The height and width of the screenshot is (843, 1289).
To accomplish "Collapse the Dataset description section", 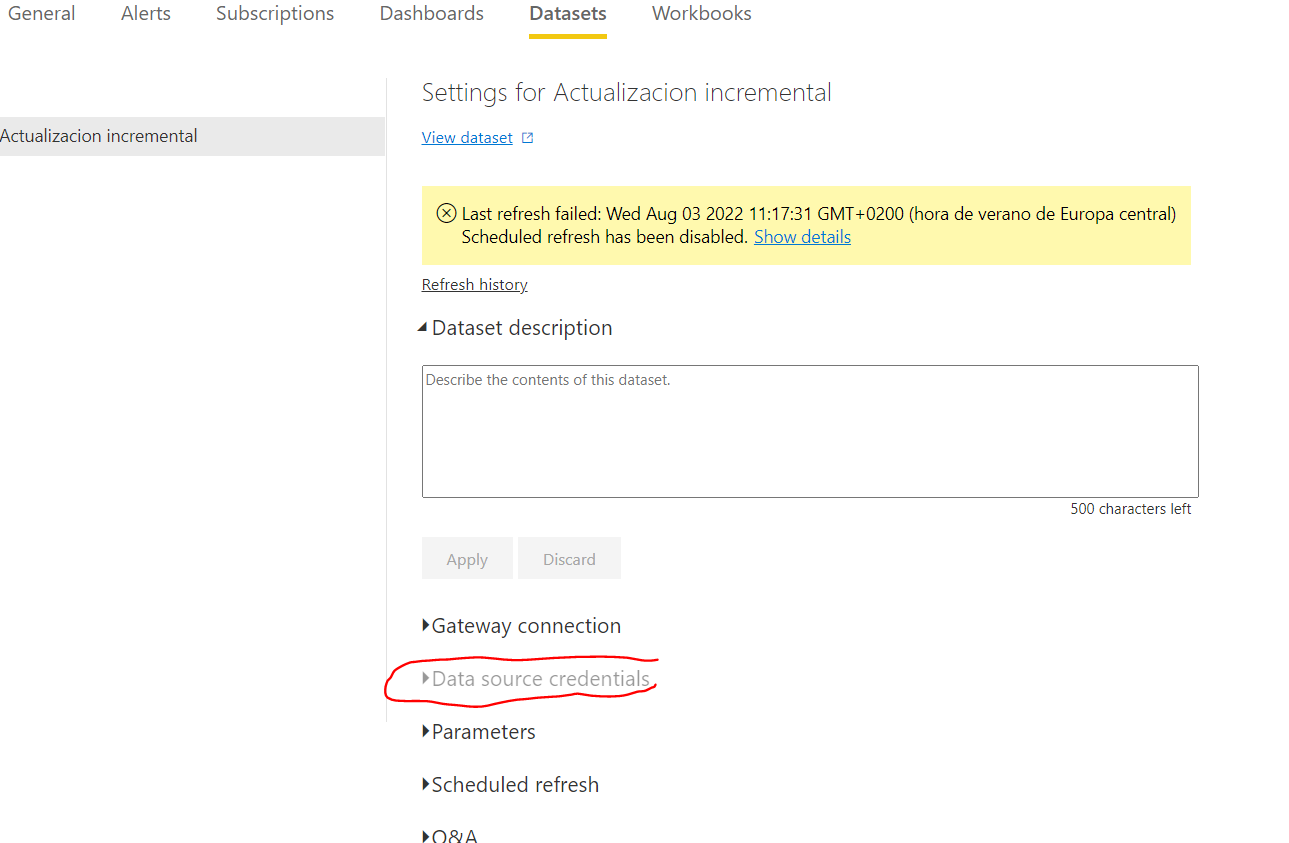I will click(x=515, y=328).
